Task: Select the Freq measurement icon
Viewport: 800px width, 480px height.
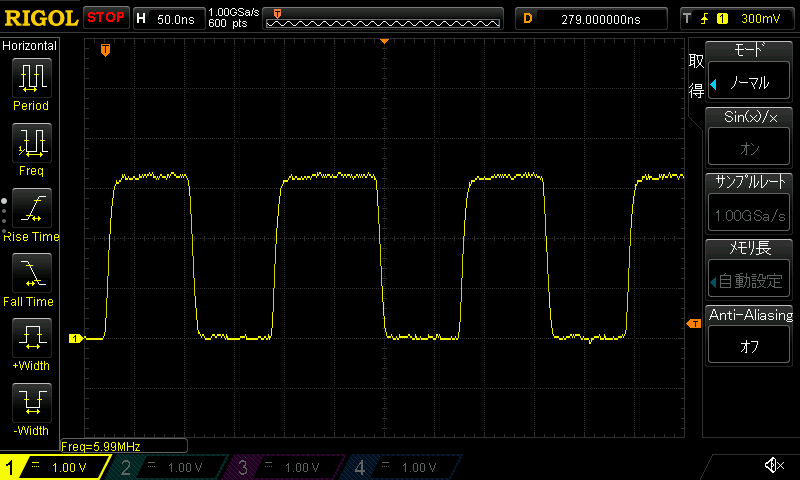Action: [x=32, y=143]
